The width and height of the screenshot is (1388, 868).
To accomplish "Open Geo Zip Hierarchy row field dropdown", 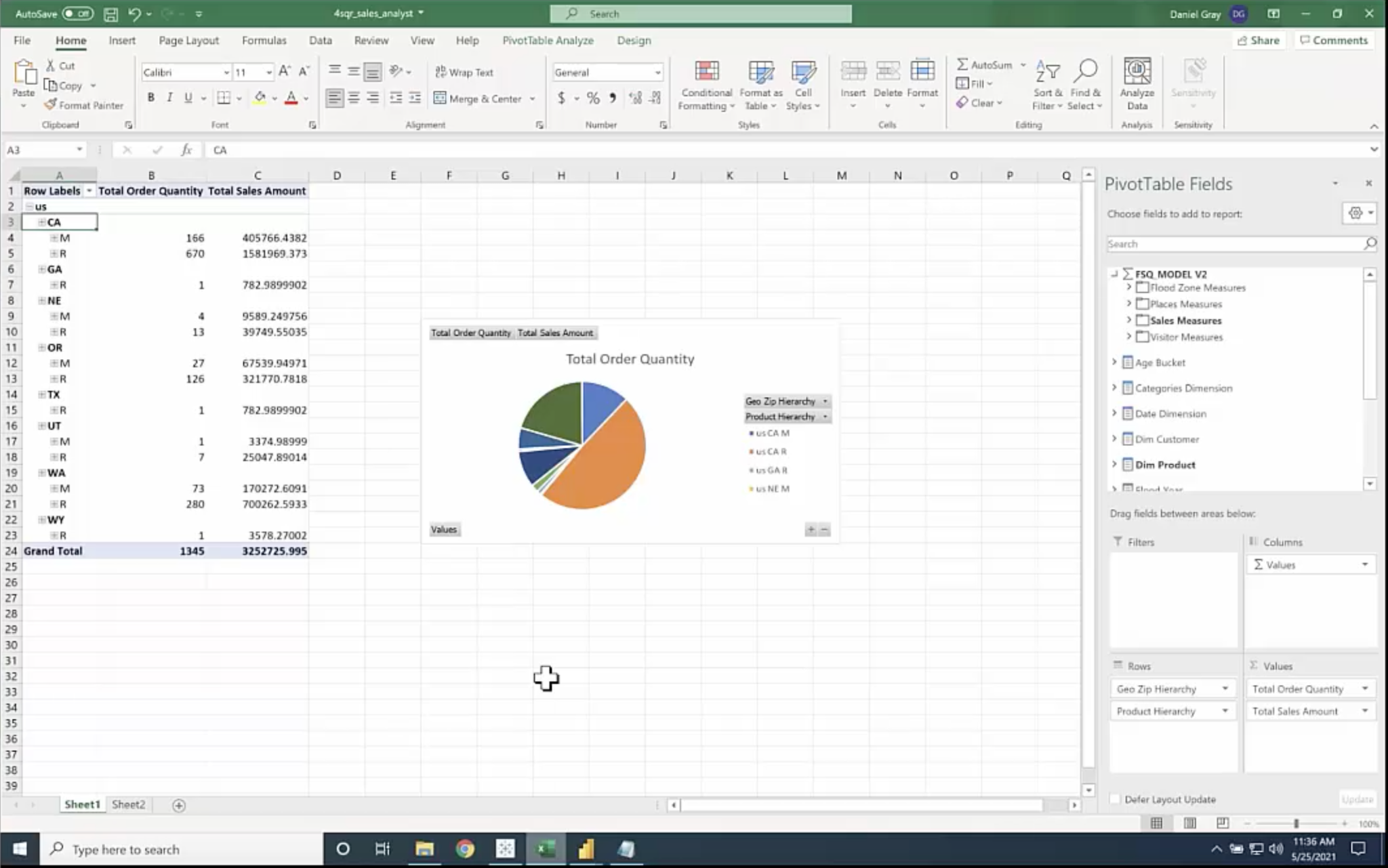I will [x=1225, y=689].
